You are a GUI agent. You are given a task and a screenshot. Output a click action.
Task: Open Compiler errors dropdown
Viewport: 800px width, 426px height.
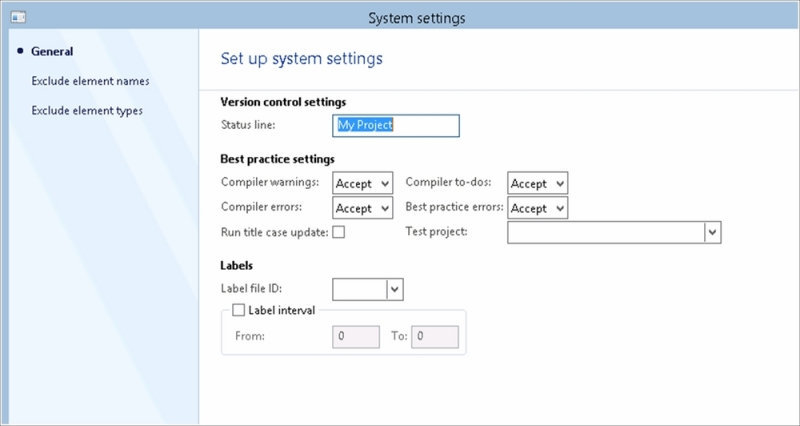point(363,208)
